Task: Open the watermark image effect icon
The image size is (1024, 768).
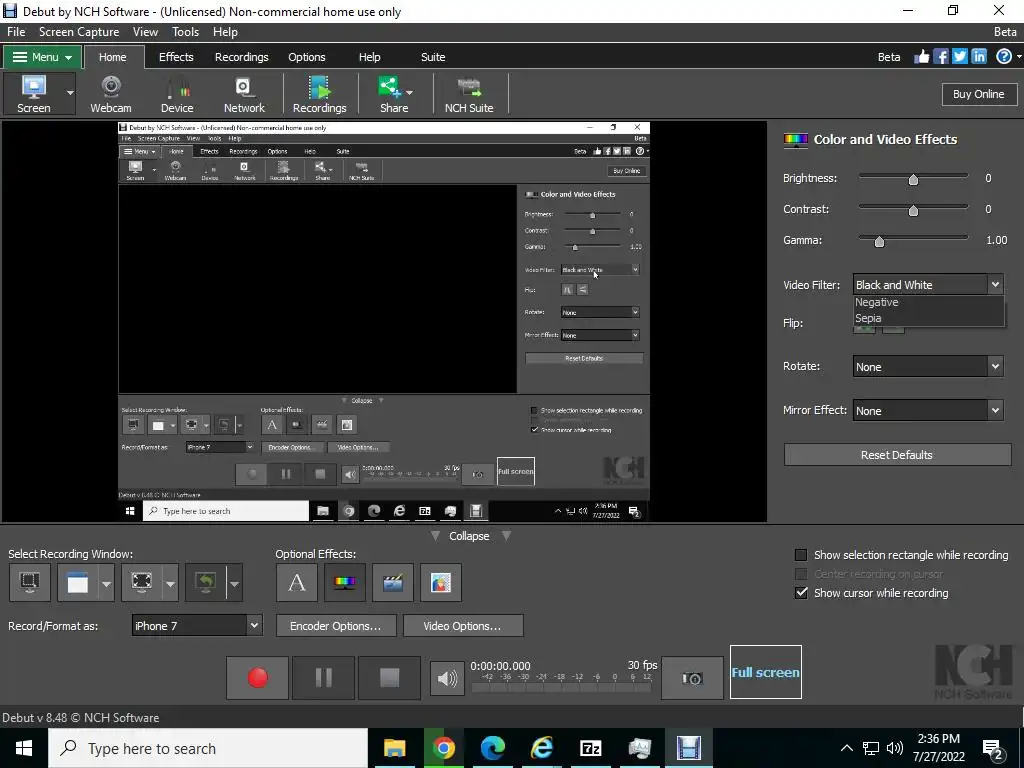Action: (x=441, y=582)
